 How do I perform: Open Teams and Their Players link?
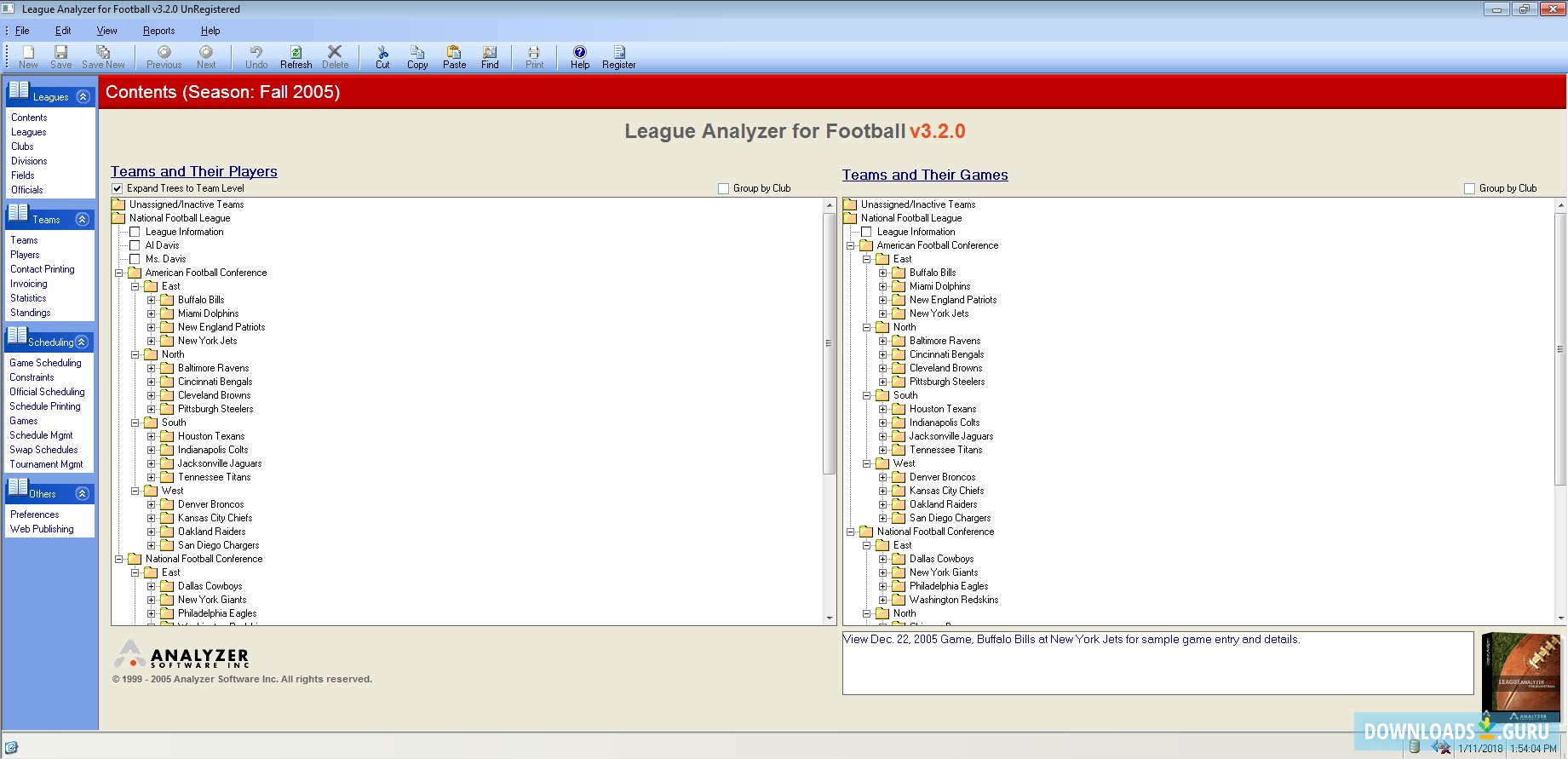[x=194, y=171]
